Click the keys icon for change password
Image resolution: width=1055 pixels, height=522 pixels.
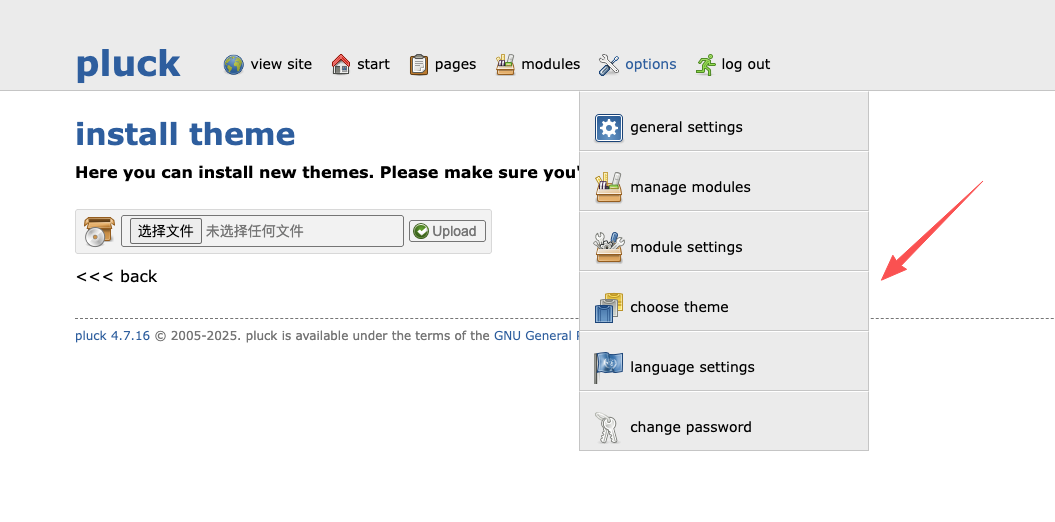[609, 428]
